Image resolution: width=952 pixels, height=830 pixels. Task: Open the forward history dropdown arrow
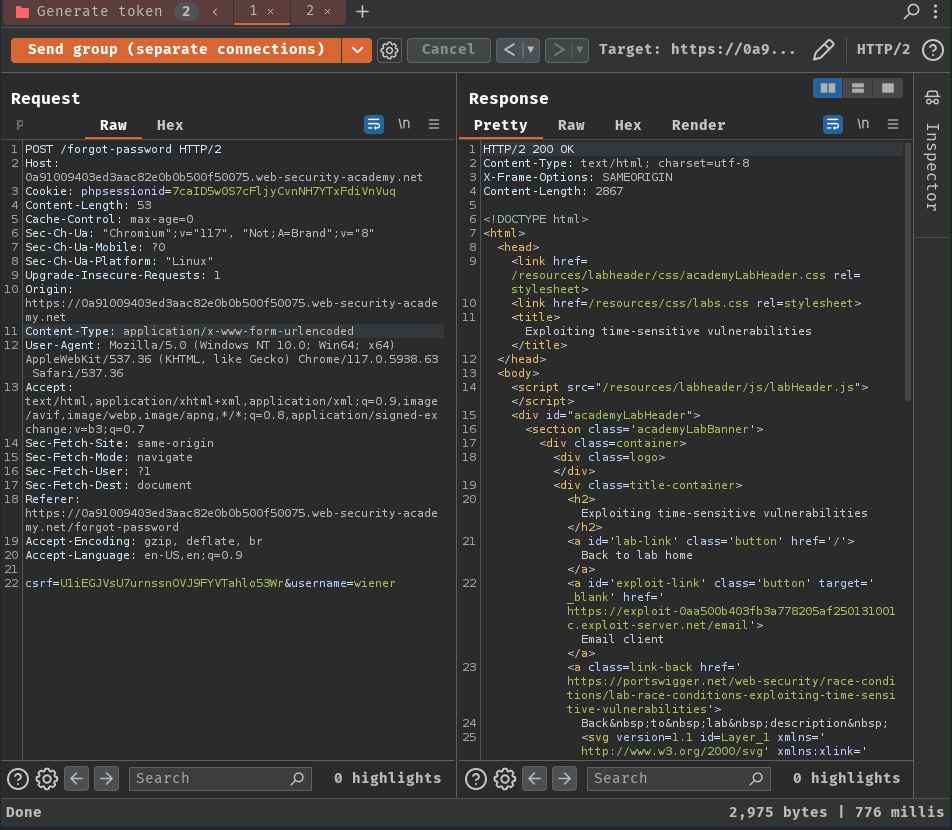click(580, 50)
